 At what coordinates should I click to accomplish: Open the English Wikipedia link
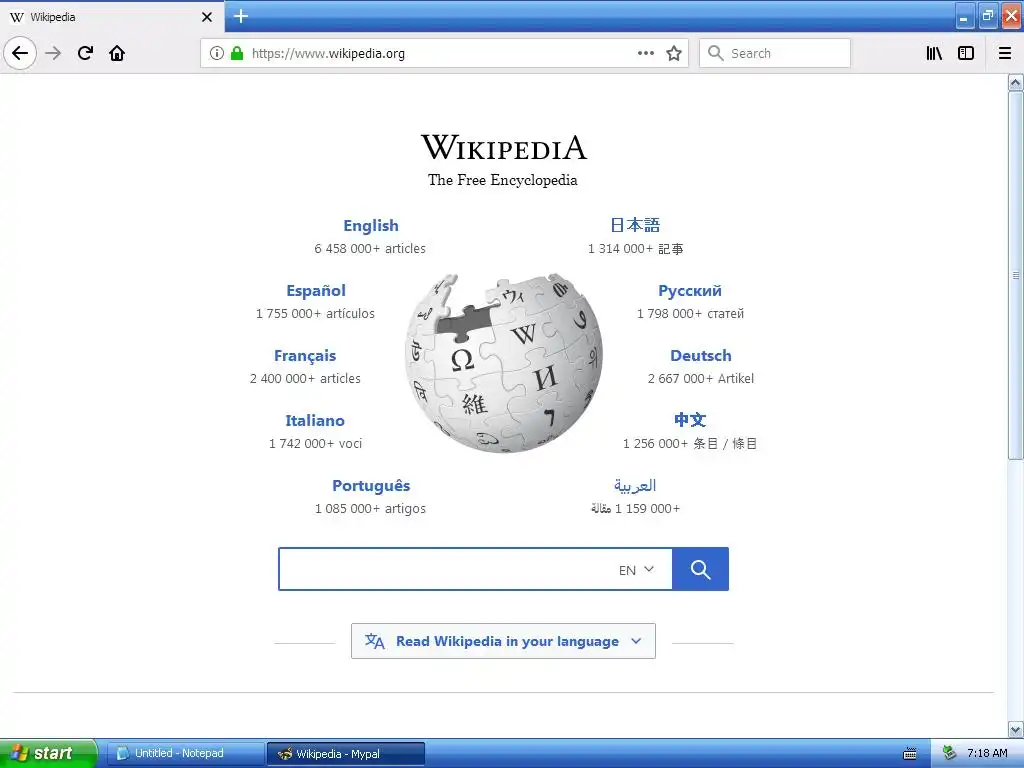[371, 225]
